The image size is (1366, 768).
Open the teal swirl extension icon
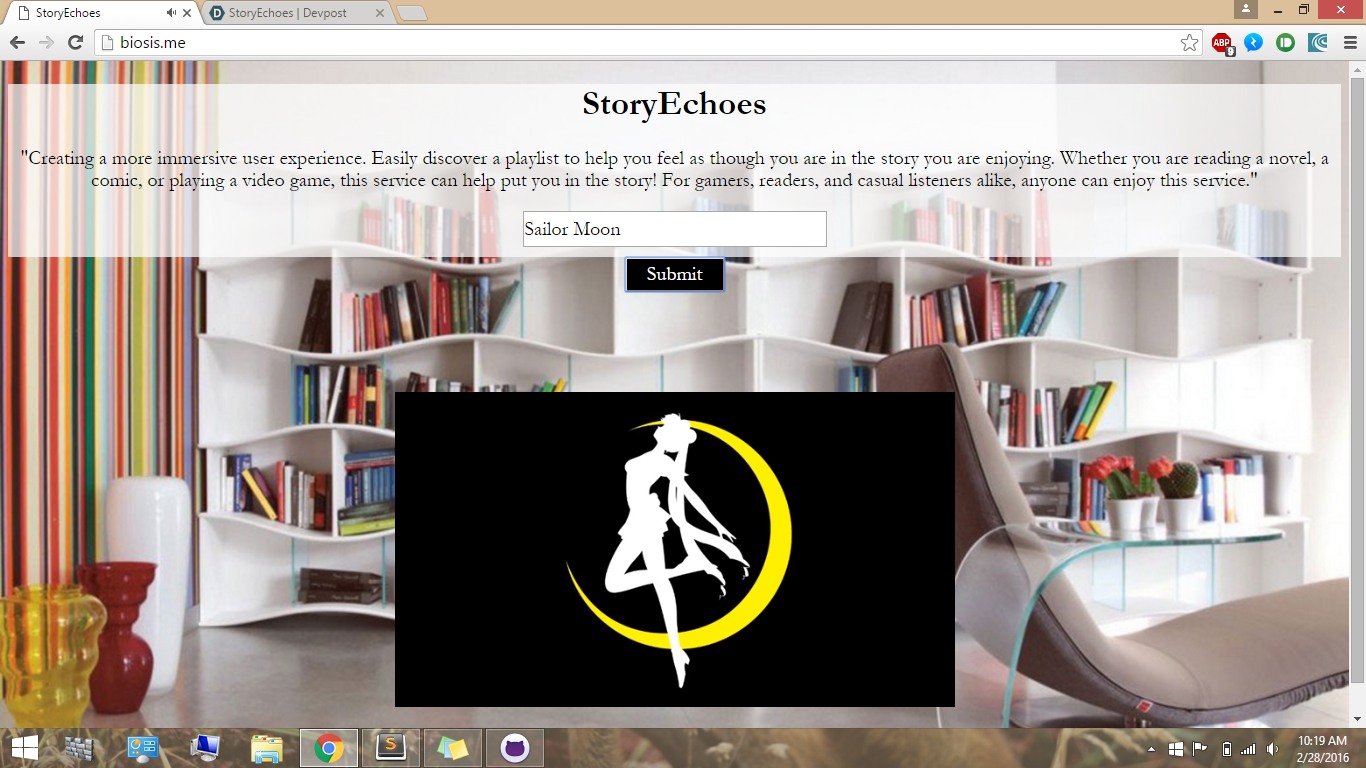click(x=1318, y=43)
